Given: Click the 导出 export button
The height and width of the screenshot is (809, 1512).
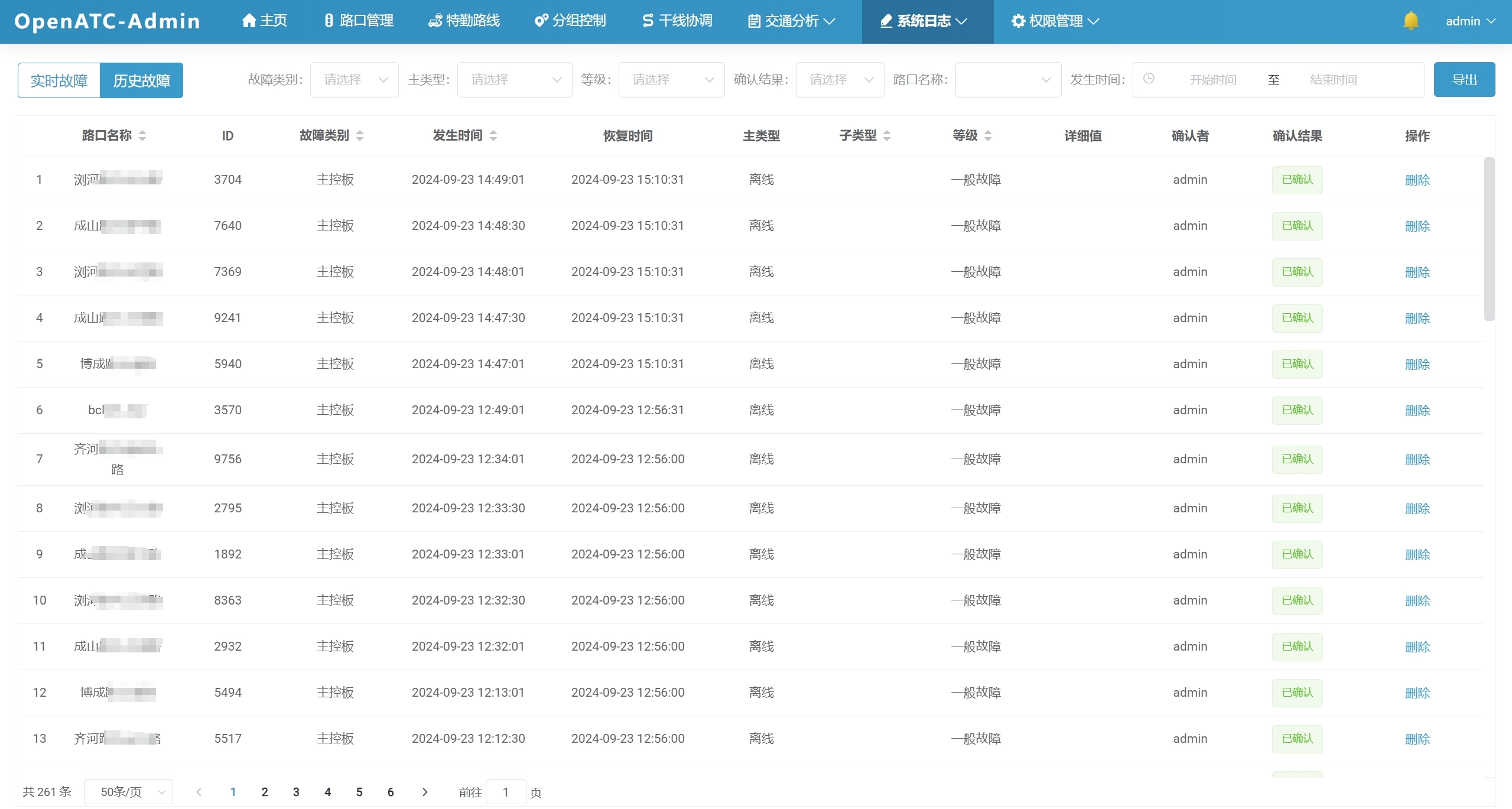Looking at the screenshot, I should [1464, 80].
